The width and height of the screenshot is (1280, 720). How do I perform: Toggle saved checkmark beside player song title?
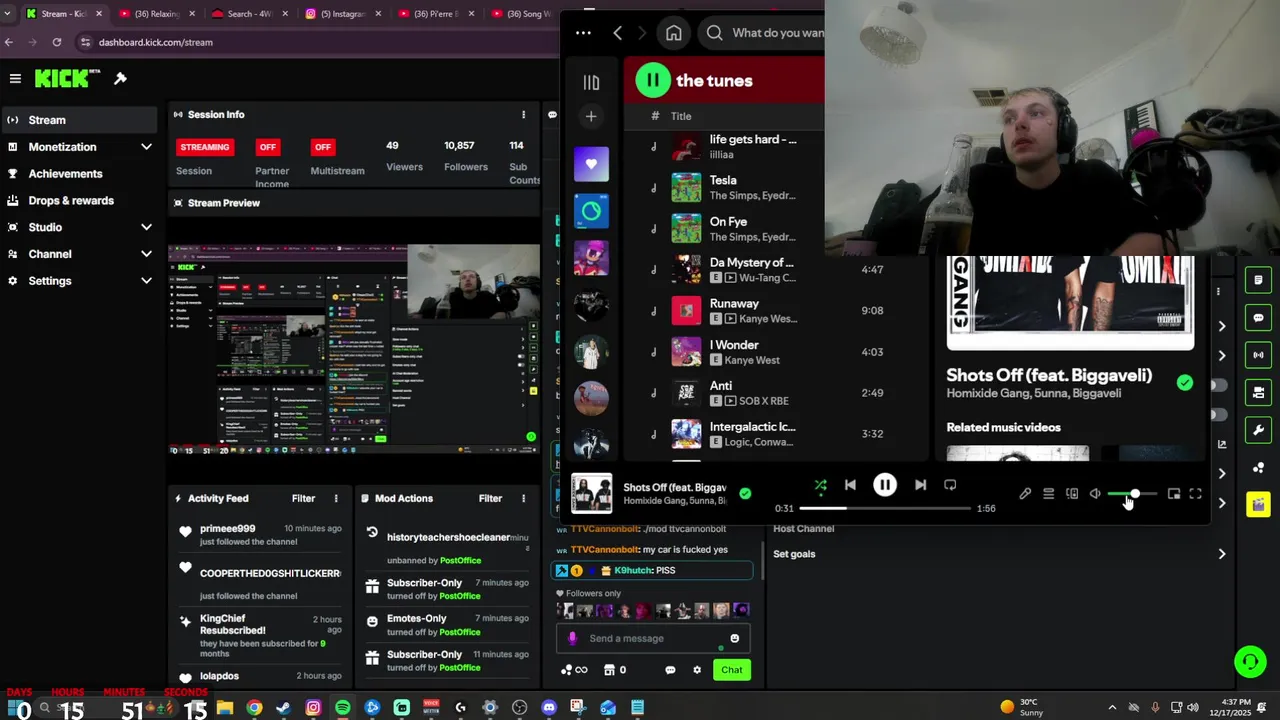[745, 493]
